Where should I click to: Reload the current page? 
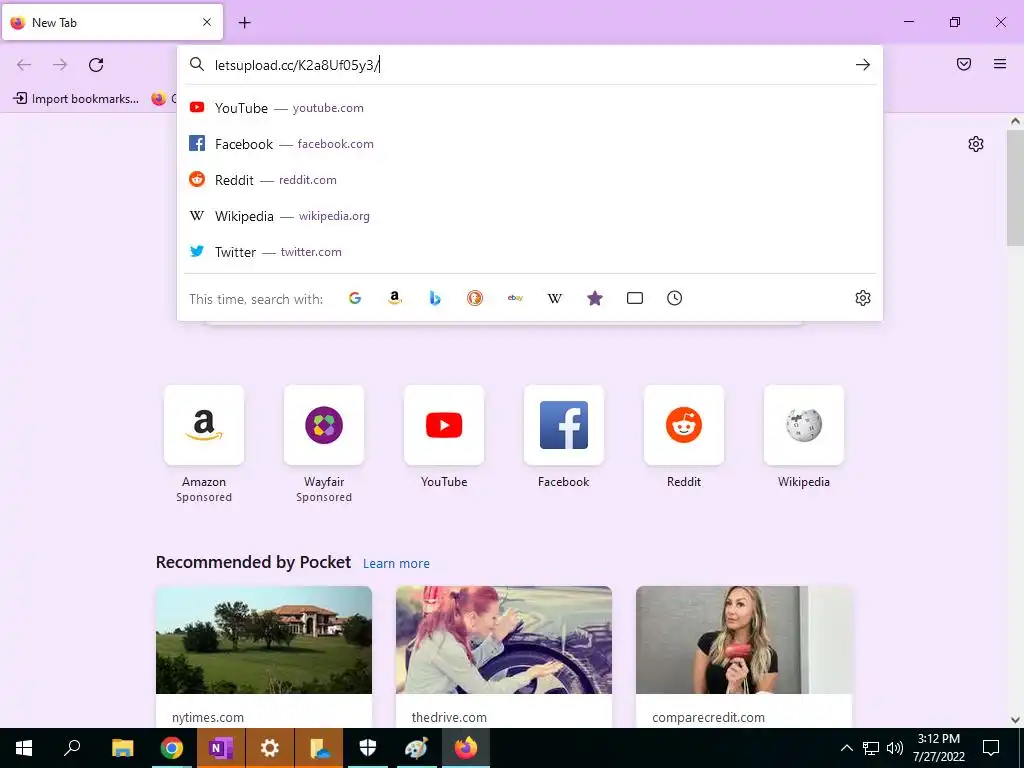96,65
